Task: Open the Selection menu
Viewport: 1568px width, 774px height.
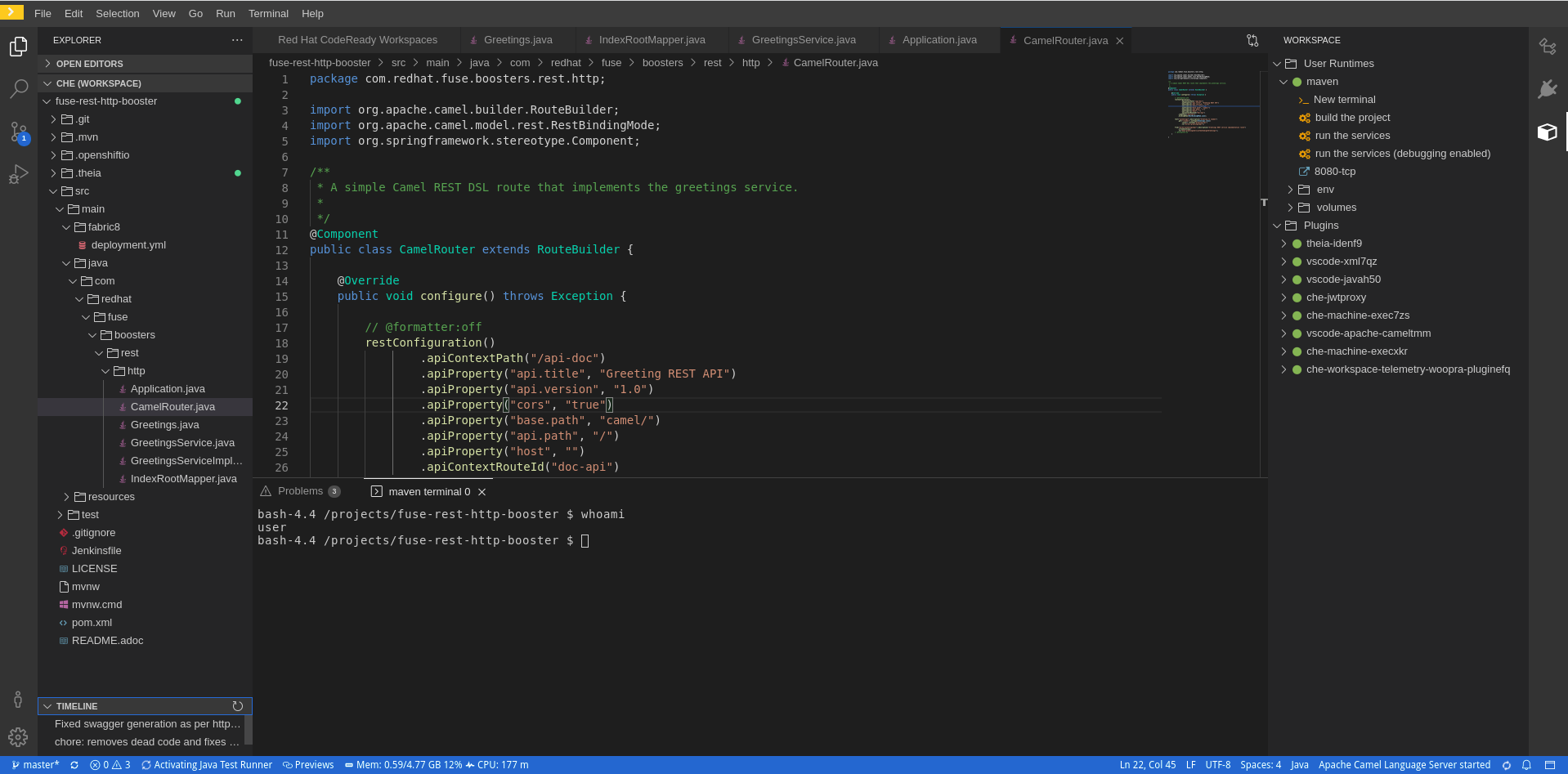Action: pyautogui.click(x=117, y=14)
